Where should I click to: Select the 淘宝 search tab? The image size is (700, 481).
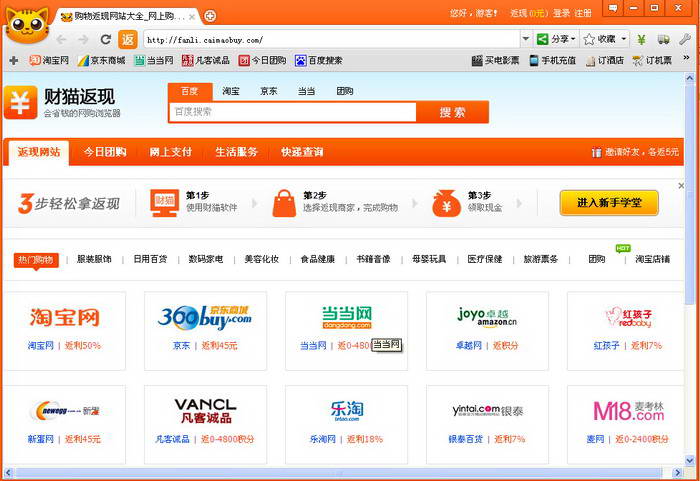(231, 91)
